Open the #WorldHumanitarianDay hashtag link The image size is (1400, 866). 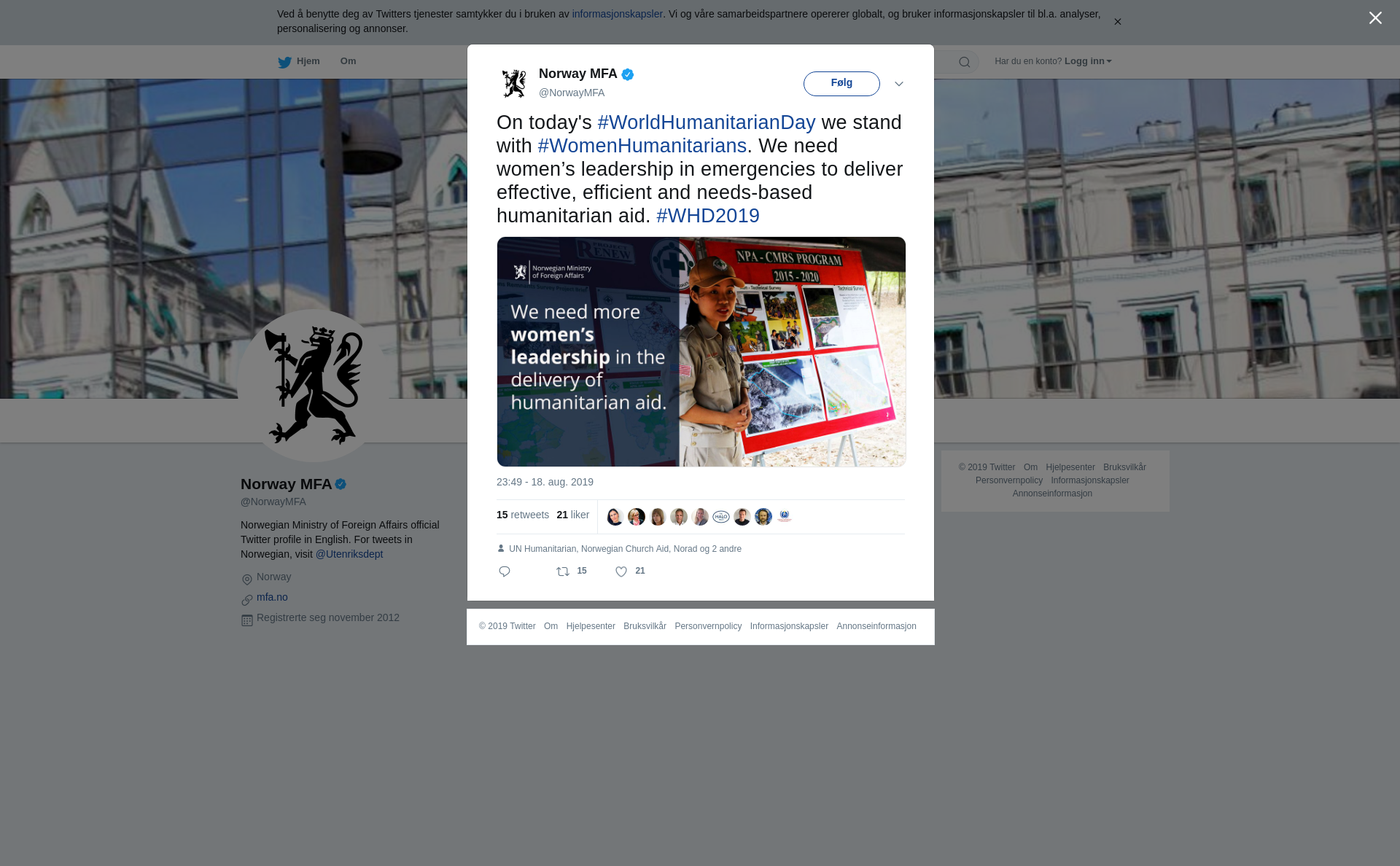(x=706, y=122)
